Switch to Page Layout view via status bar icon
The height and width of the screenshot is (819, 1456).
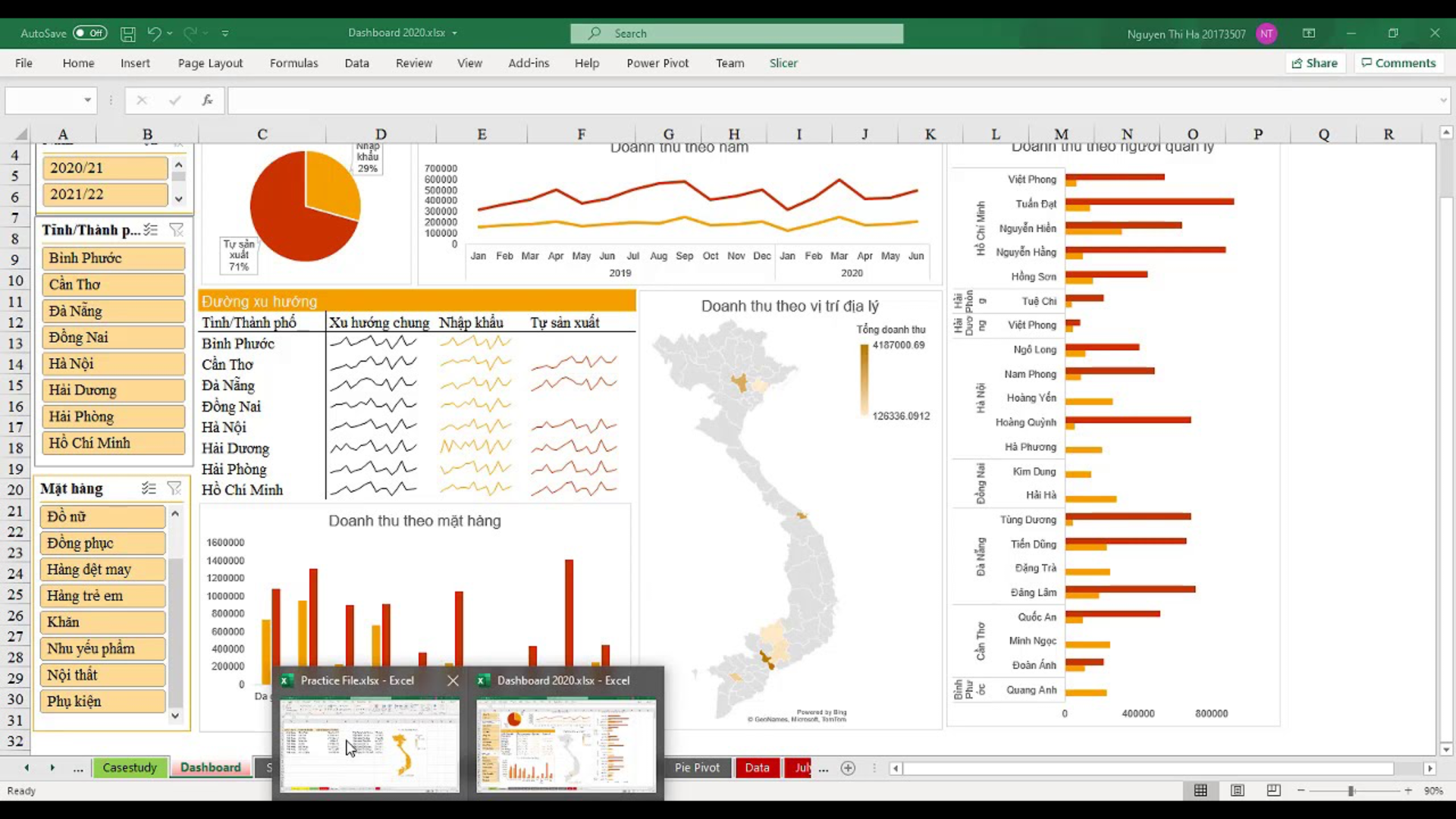(1238, 790)
